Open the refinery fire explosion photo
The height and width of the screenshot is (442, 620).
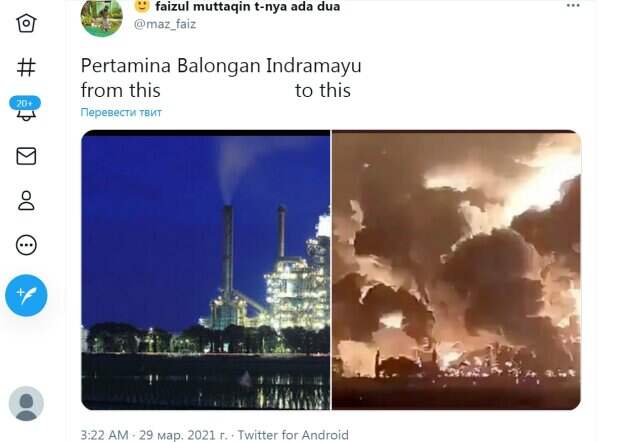[456, 270]
